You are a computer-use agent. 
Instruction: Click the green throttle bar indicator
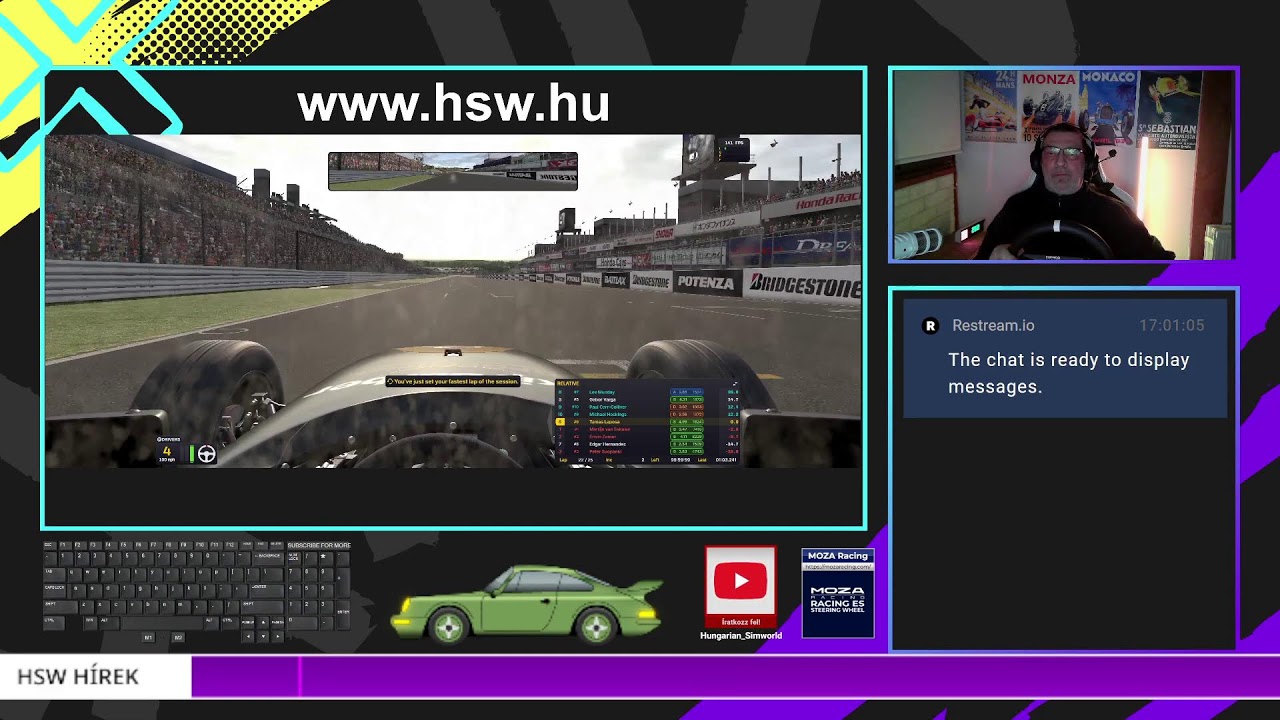[x=191, y=454]
